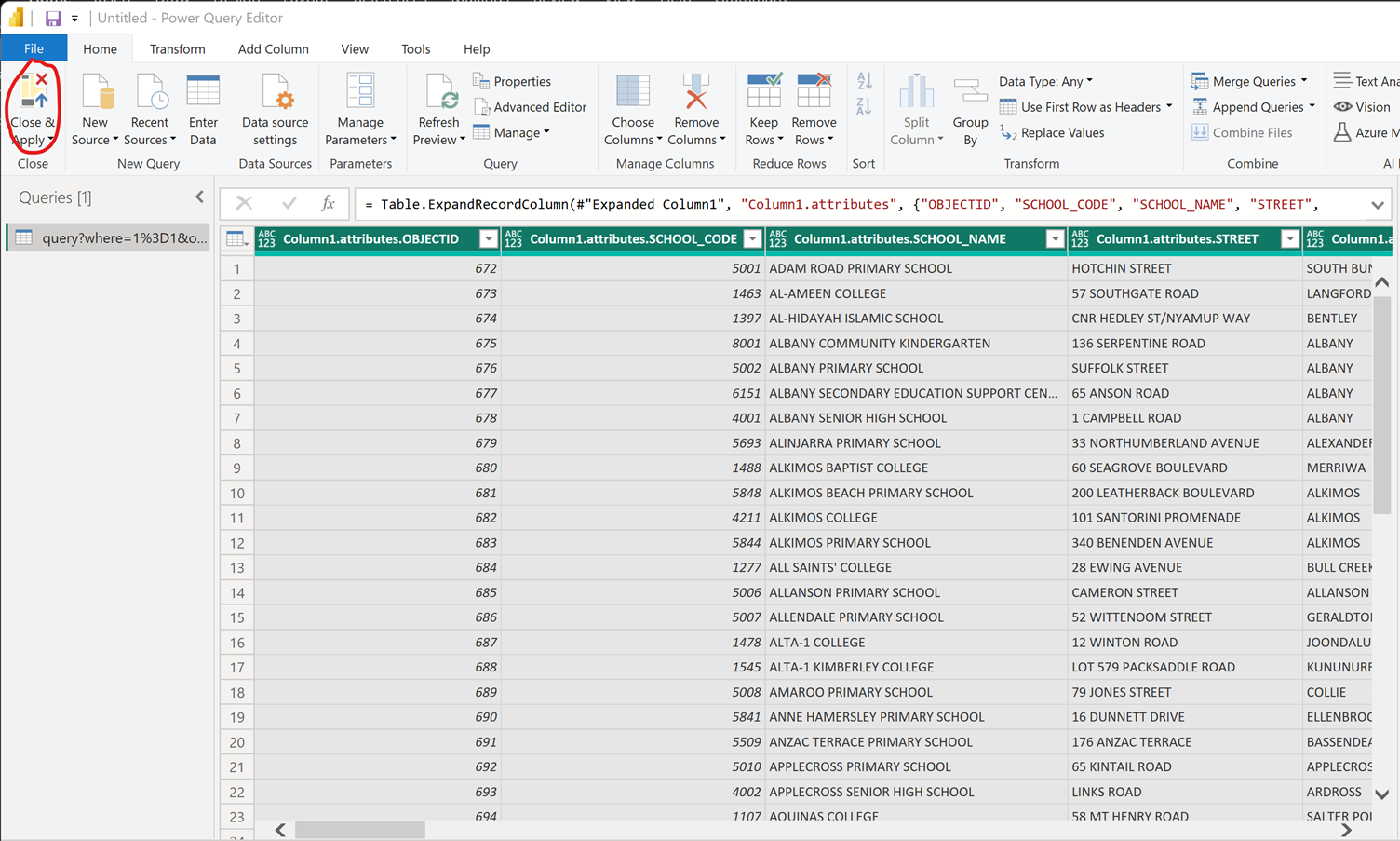Cancel formula edit with X icon

(x=244, y=203)
